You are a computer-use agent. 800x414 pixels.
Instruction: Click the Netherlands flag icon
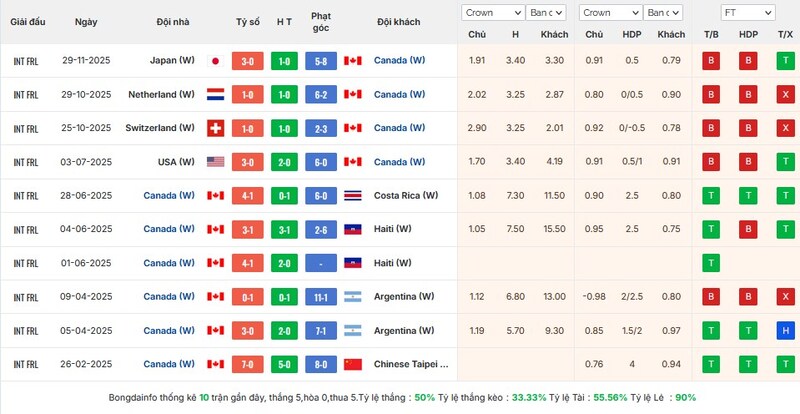214,94
